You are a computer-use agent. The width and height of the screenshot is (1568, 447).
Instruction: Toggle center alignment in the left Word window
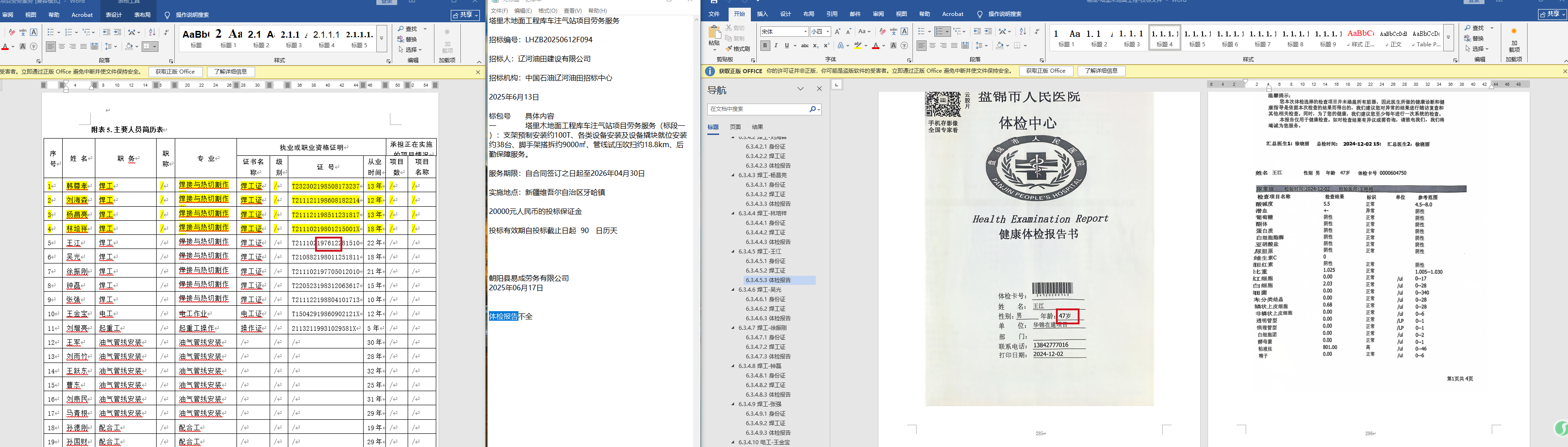(x=61, y=46)
